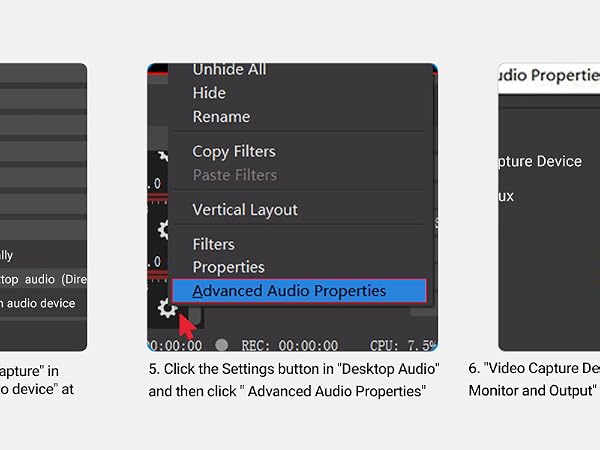This screenshot has height=450, width=600.
Task: Open Filters from the context menu
Action: (214, 245)
